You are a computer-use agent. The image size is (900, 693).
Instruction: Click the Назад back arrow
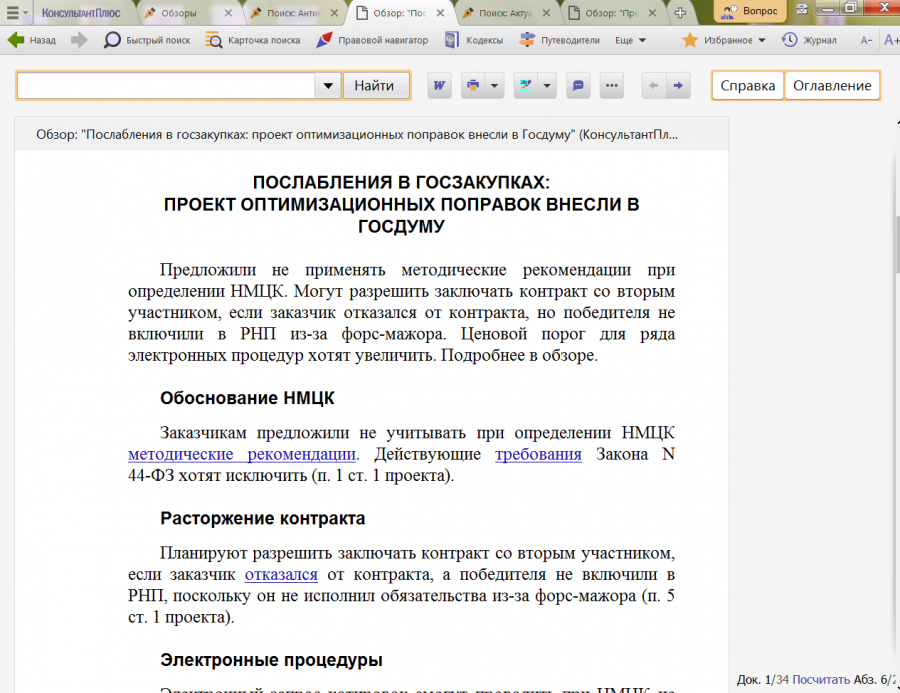32,40
